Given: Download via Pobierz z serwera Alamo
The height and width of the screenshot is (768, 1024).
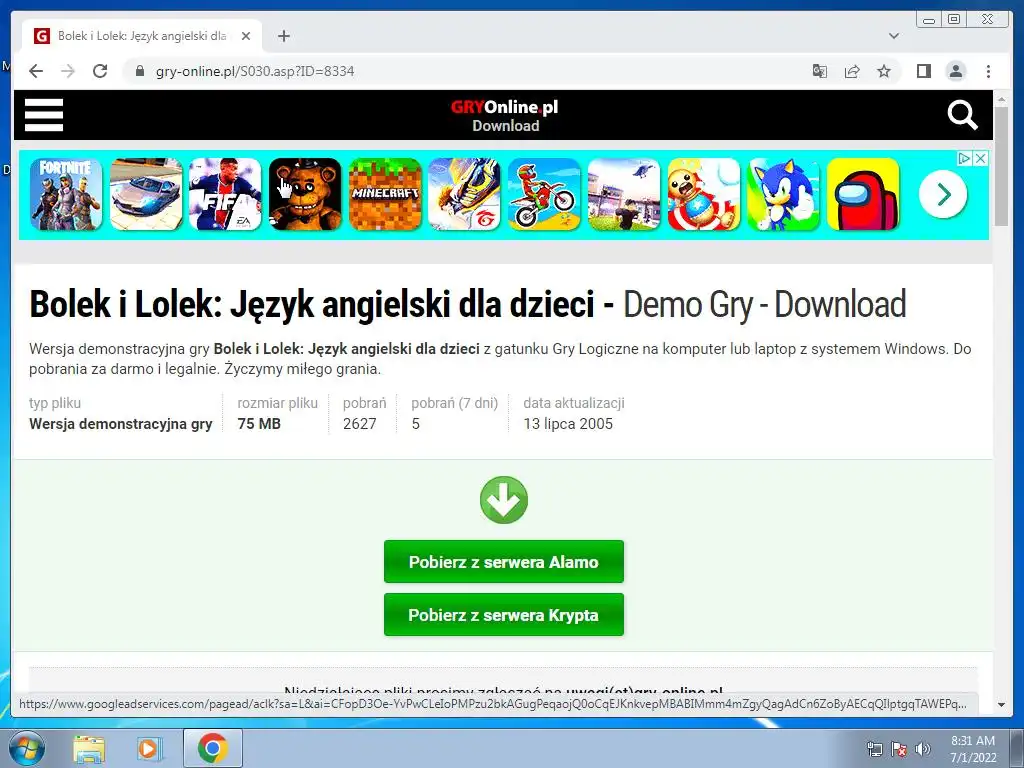Looking at the screenshot, I should (x=504, y=562).
